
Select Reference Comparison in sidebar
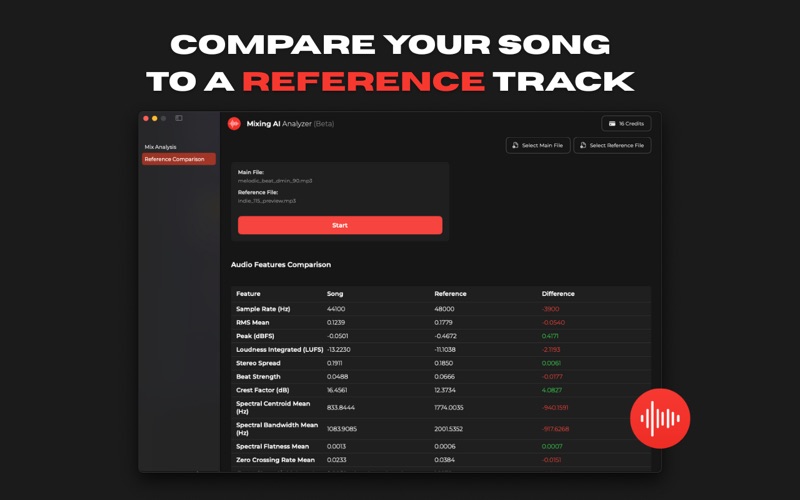pyautogui.click(x=179, y=159)
